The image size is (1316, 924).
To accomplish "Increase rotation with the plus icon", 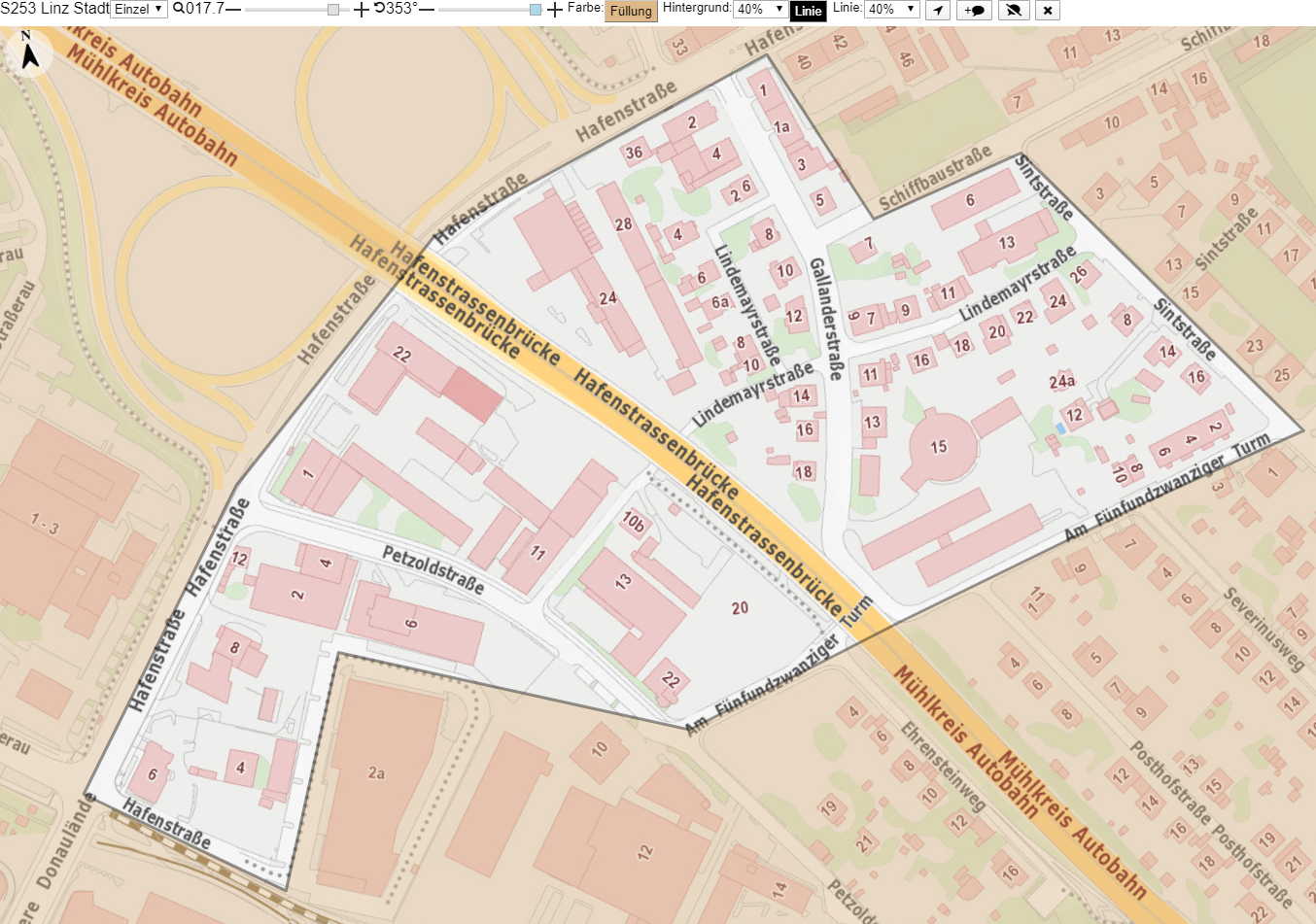I will pos(555,10).
